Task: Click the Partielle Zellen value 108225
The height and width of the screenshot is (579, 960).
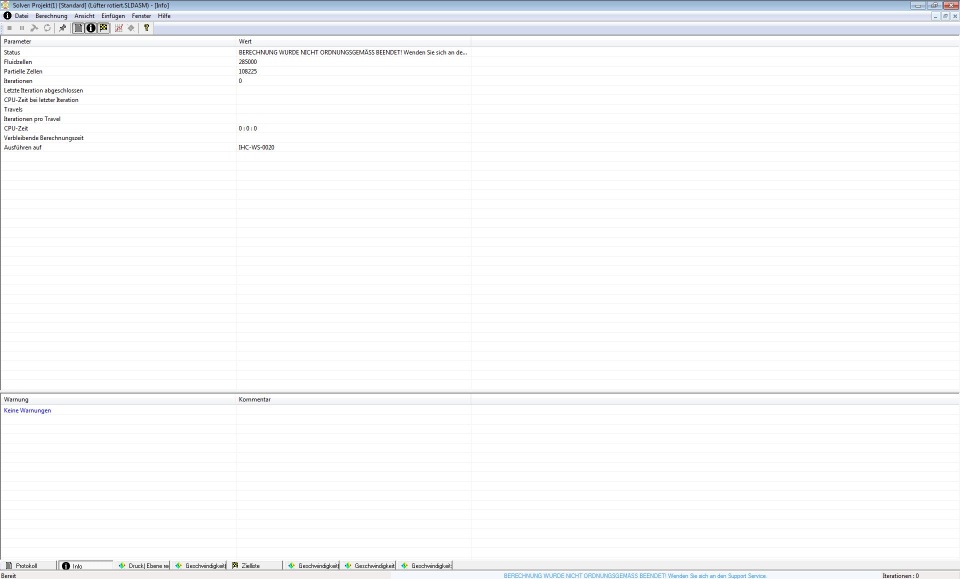Action: coord(248,72)
